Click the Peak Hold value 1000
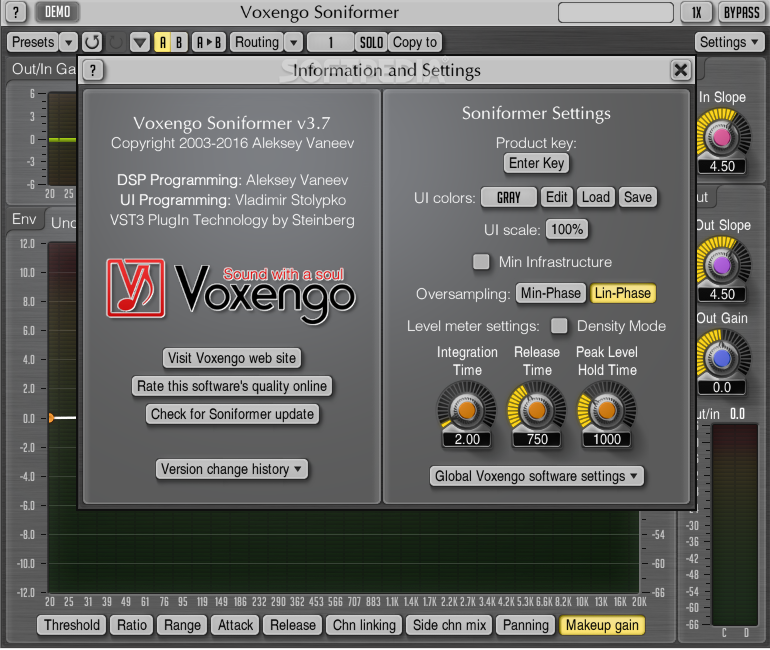This screenshot has width=770, height=650. [x=607, y=439]
